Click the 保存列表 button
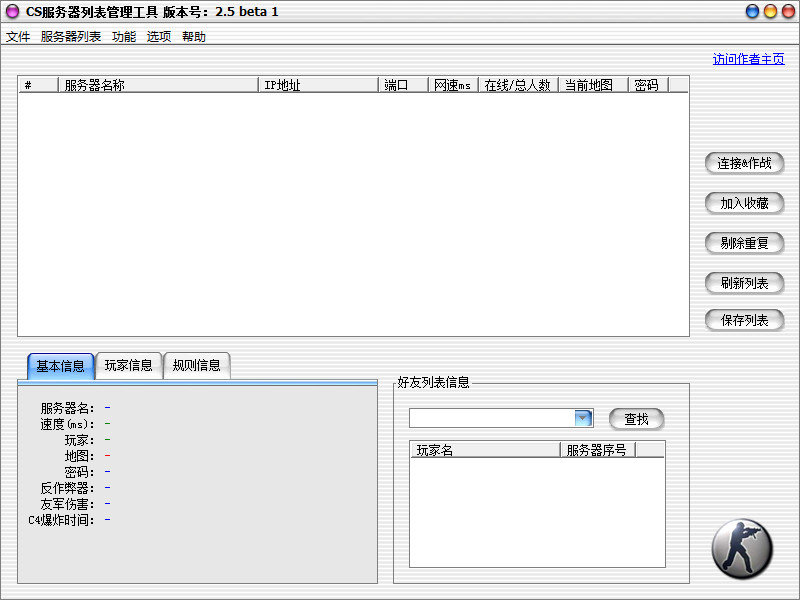 tap(744, 320)
